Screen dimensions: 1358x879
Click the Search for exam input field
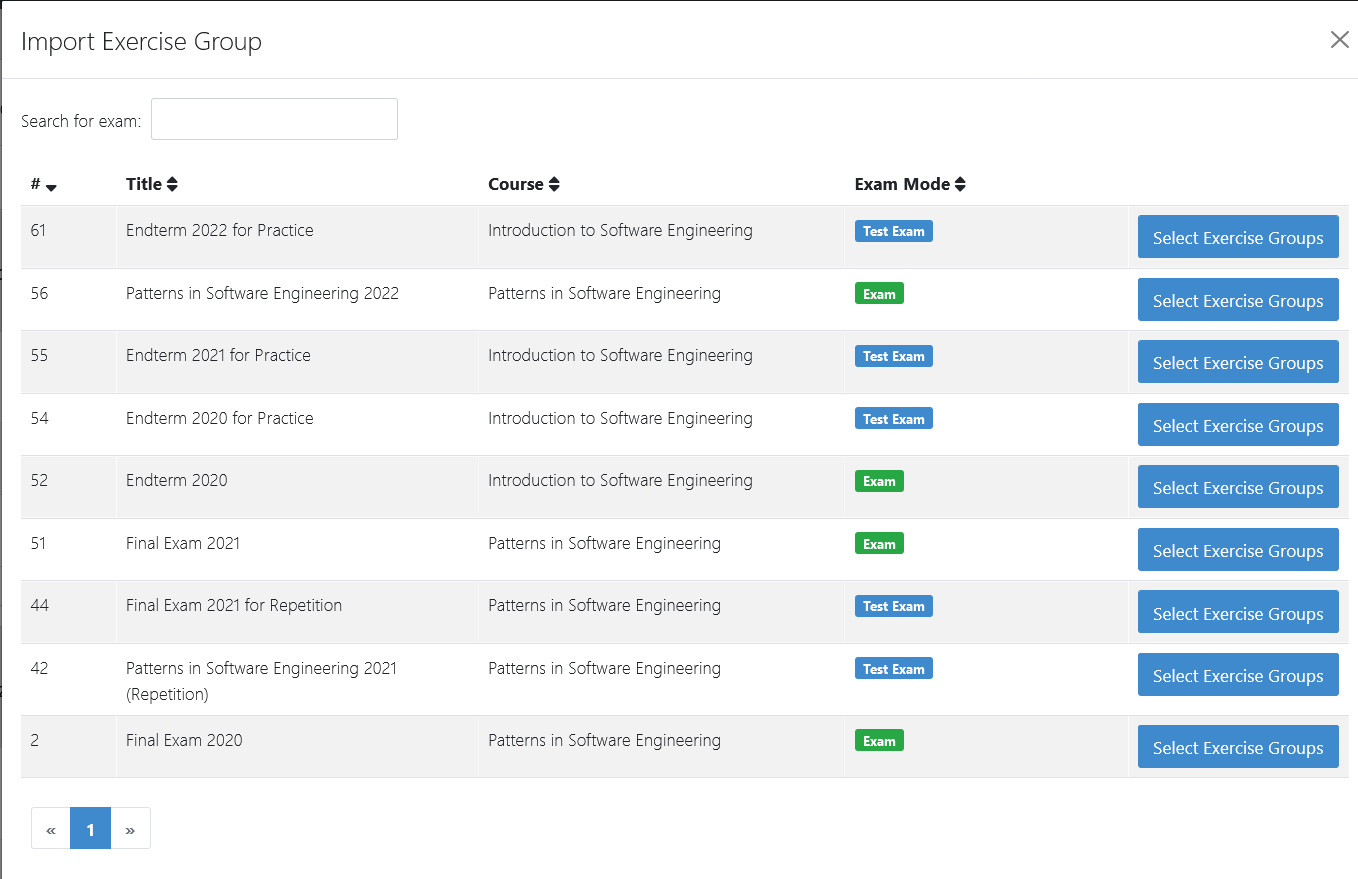[274, 119]
